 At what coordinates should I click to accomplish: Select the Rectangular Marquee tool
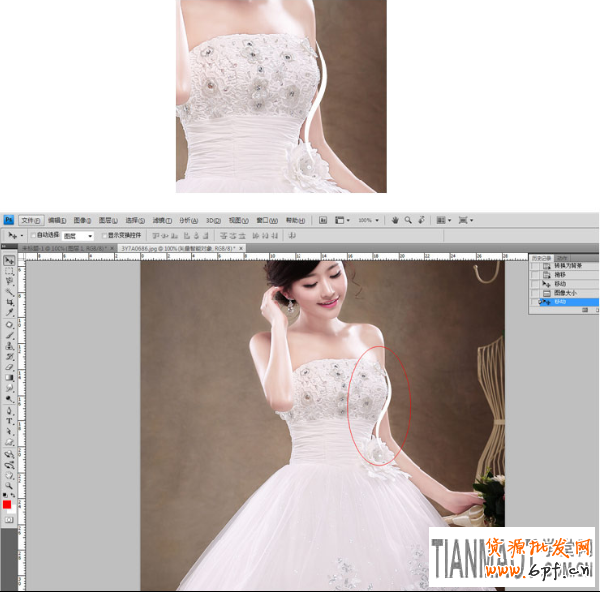pyautogui.click(x=9, y=271)
